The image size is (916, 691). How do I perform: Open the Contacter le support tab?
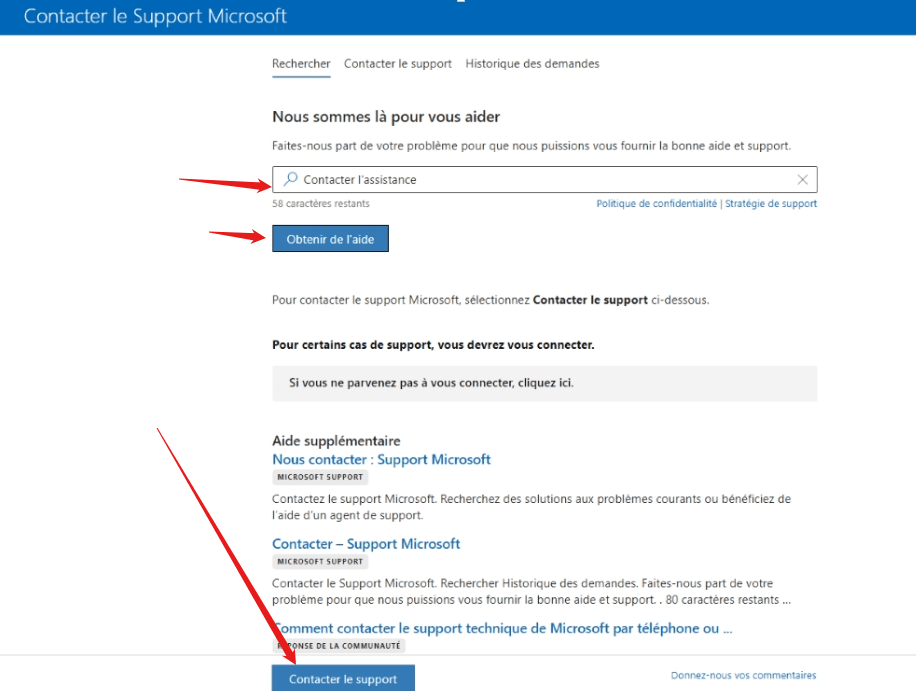point(398,64)
